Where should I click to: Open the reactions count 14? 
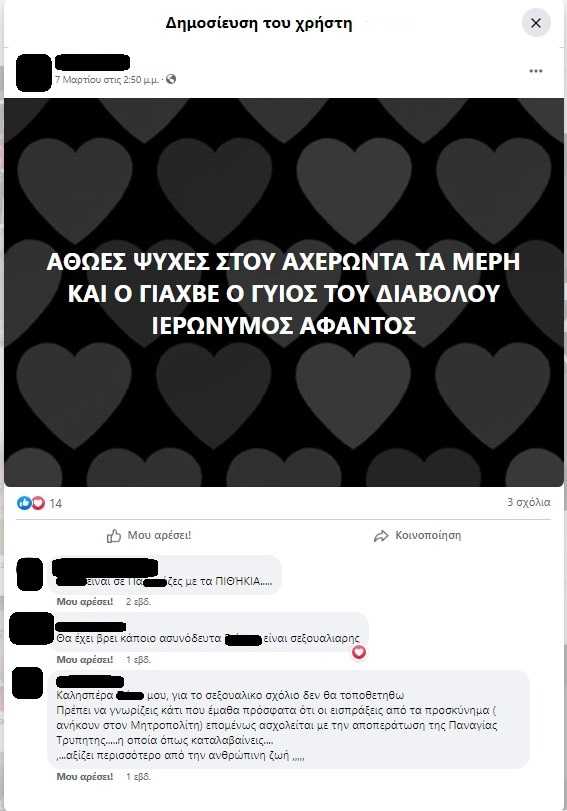point(56,503)
